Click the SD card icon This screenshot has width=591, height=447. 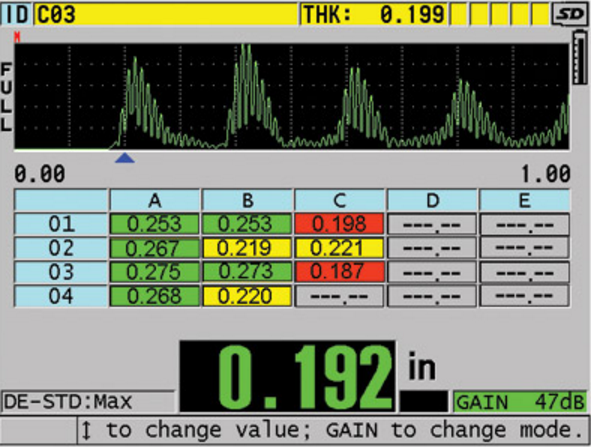pos(570,14)
